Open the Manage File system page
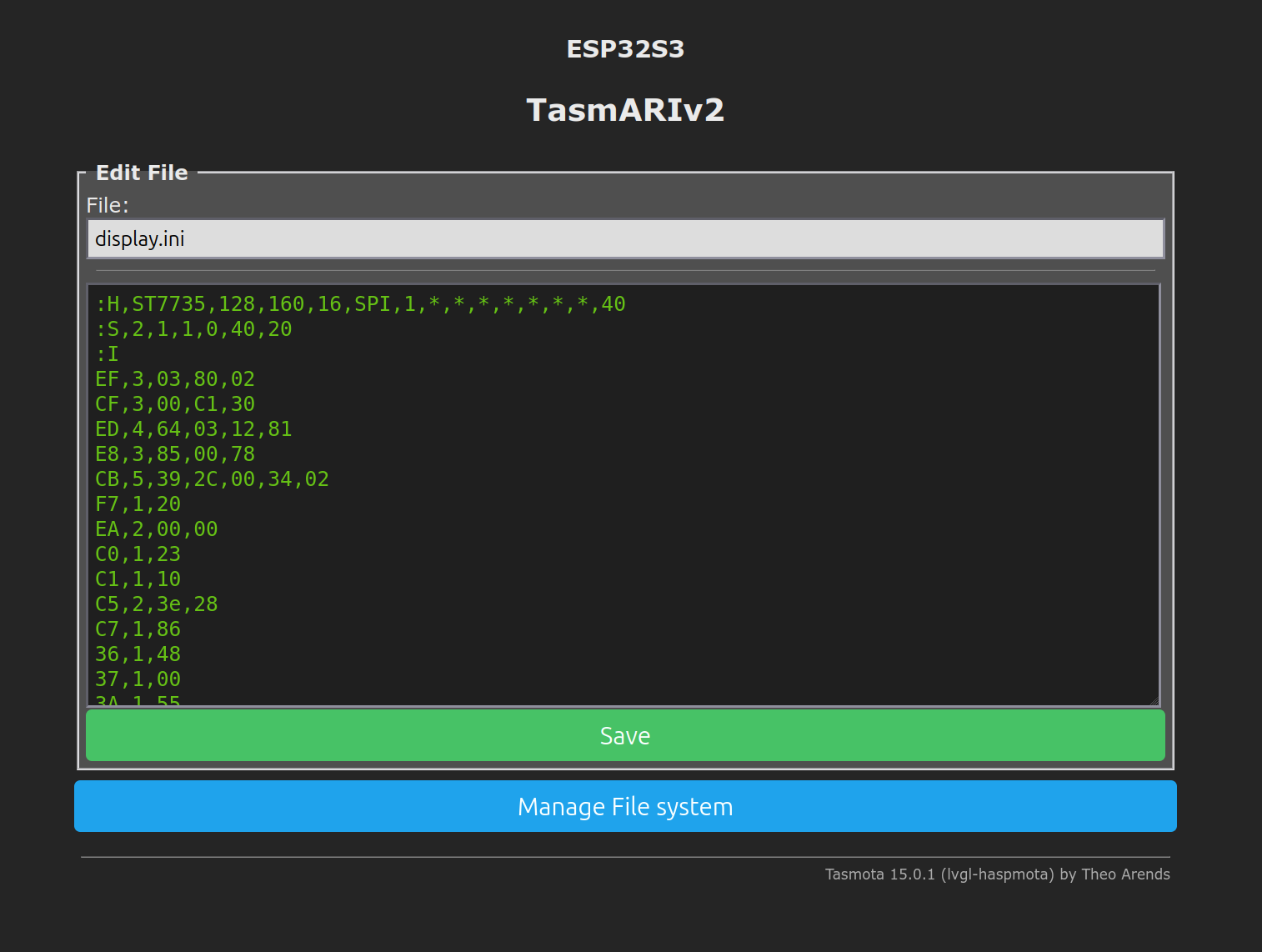The image size is (1262, 952). click(625, 806)
